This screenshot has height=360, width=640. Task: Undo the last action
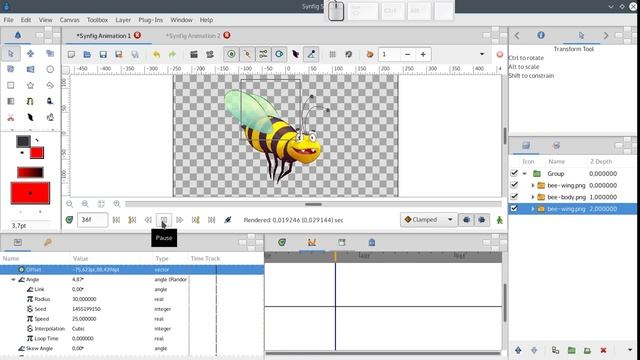point(156,54)
